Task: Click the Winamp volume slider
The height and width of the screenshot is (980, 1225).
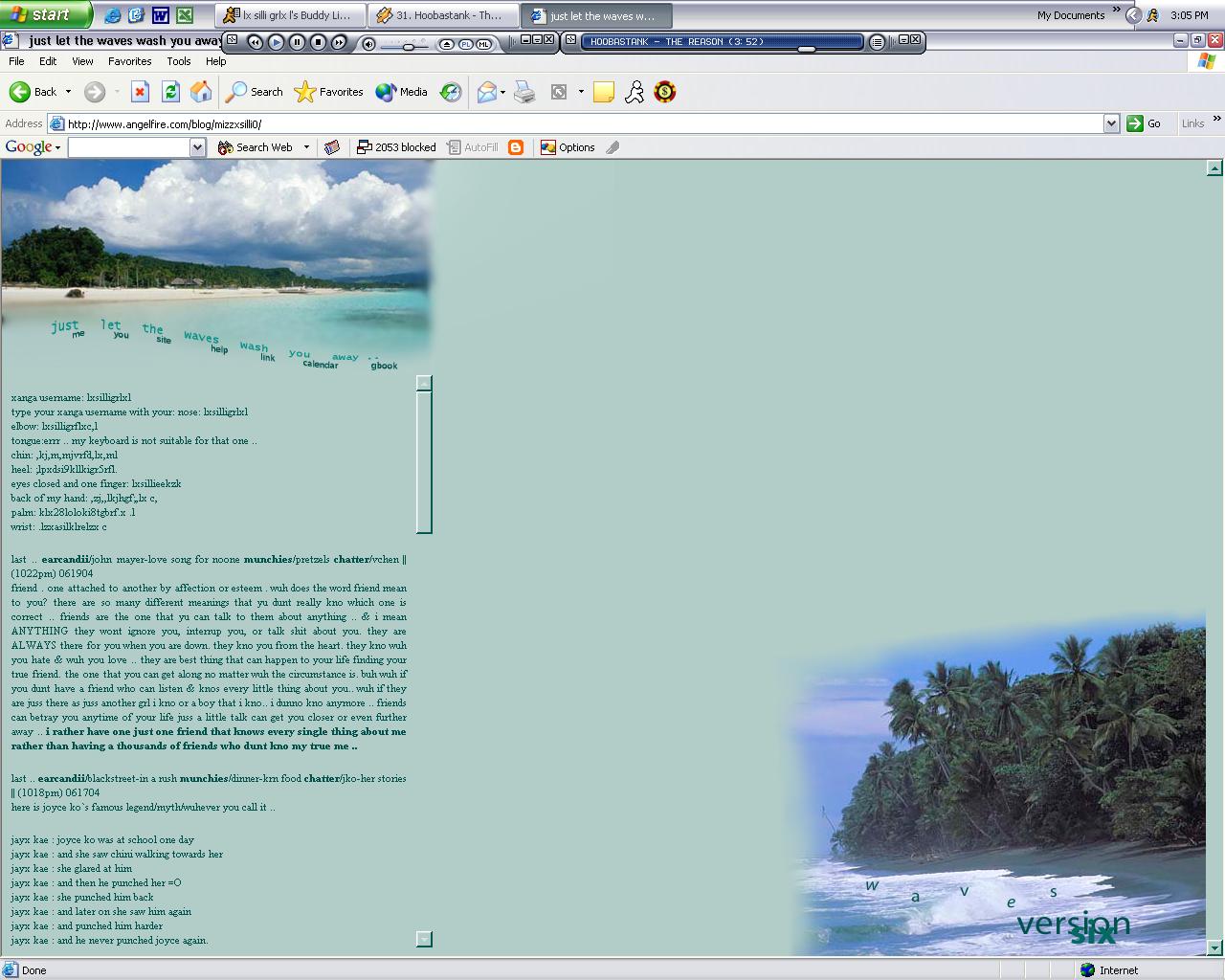Action: point(408,45)
